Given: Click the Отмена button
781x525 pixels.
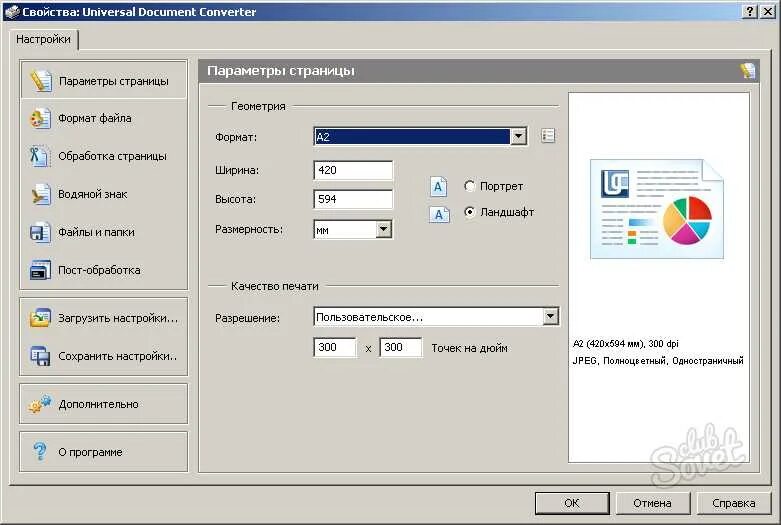Looking at the screenshot, I should click(x=652, y=503).
